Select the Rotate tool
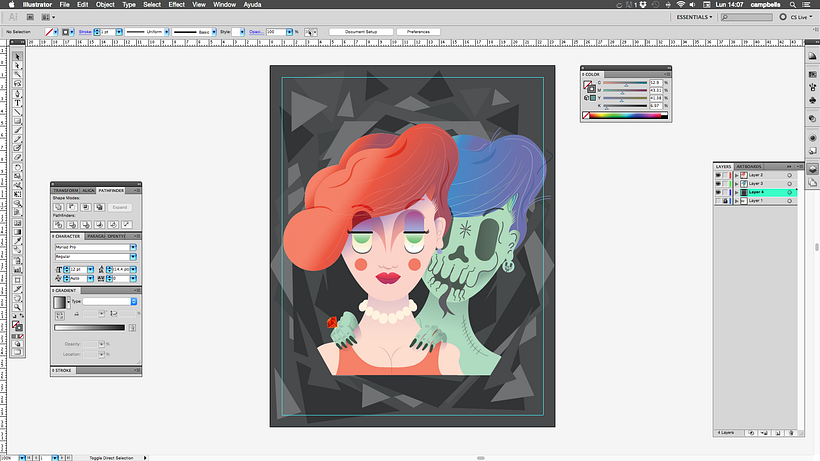Viewport: 820px width, 461px height. click(17, 167)
